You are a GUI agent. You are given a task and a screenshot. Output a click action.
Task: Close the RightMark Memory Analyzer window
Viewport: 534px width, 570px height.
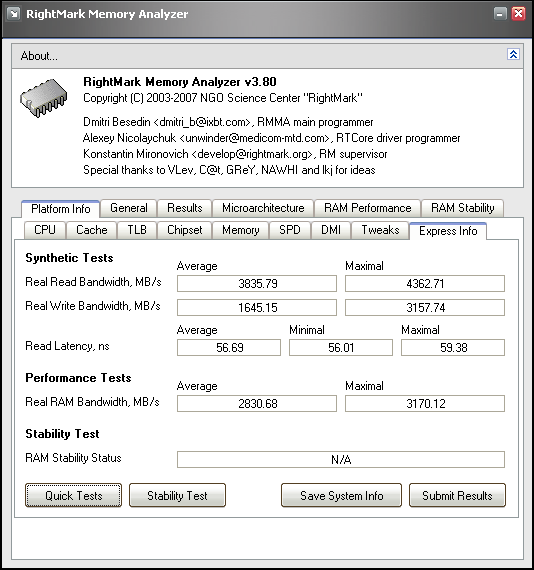[x=518, y=14]
